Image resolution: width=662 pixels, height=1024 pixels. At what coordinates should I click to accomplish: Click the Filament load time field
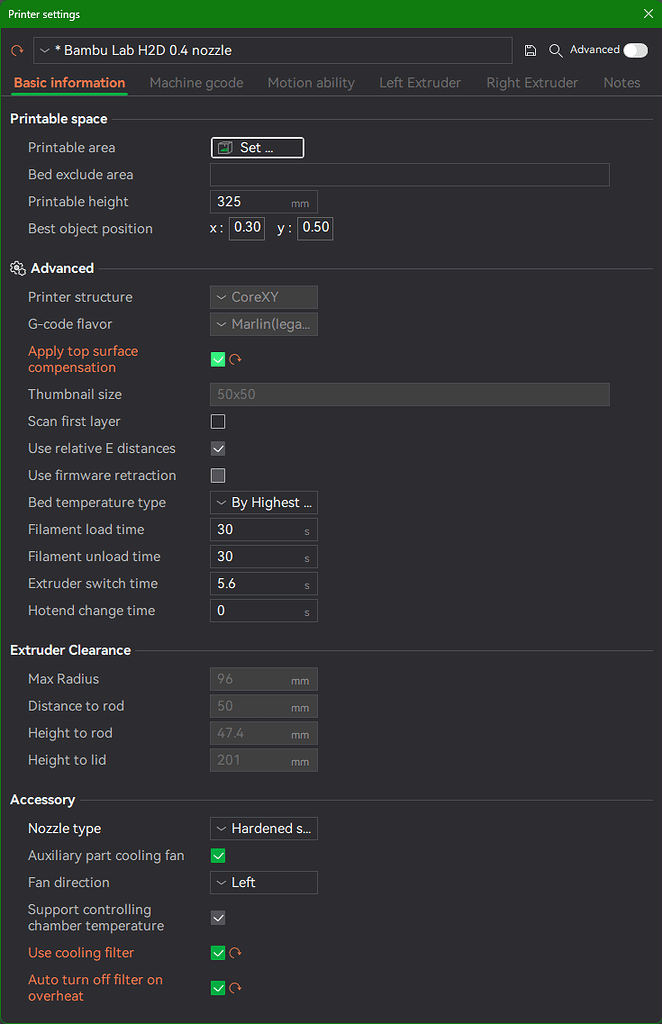coord(264,530)
